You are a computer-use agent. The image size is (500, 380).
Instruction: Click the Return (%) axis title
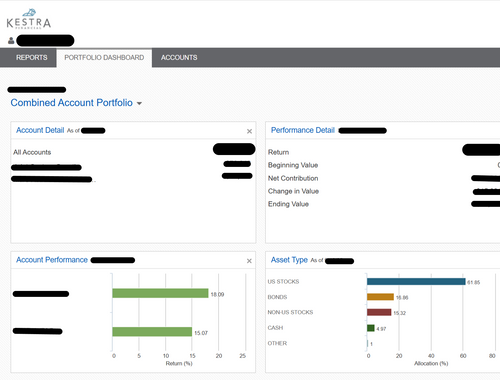click(x=179, y=363)
